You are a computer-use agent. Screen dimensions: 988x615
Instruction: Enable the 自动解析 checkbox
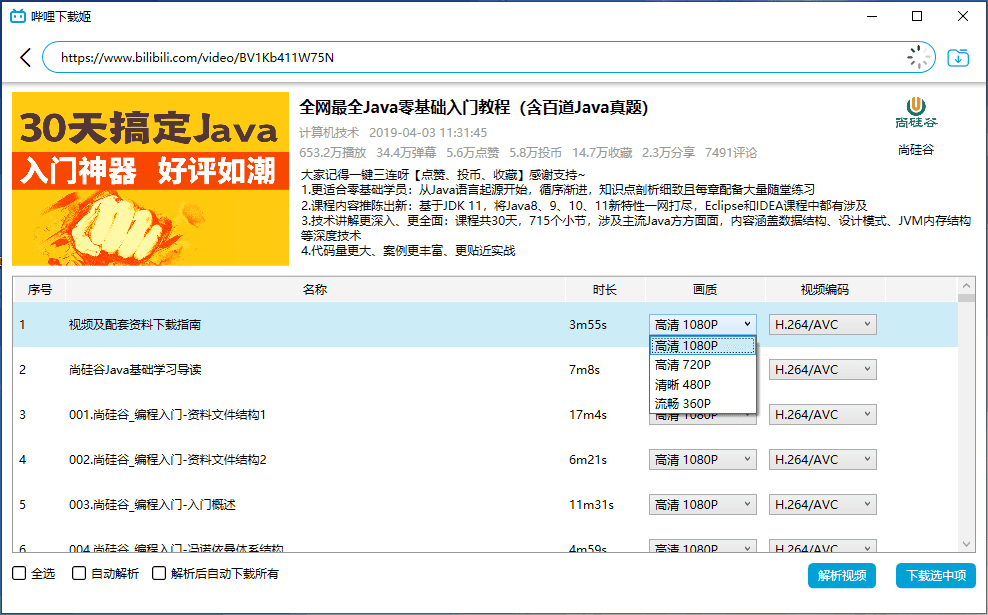pyautogui.click(x=79, y=573)
